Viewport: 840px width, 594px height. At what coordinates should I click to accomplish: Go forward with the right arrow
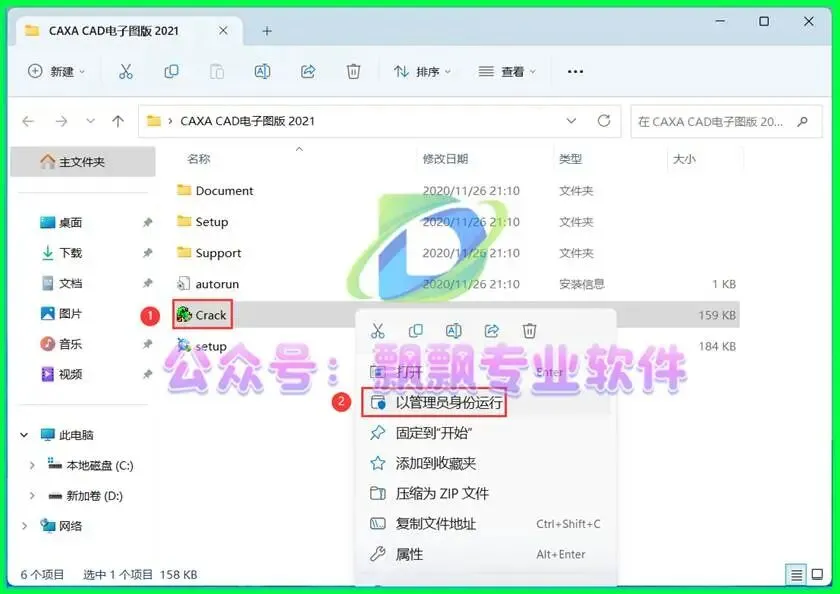click(x=62, y=122)
